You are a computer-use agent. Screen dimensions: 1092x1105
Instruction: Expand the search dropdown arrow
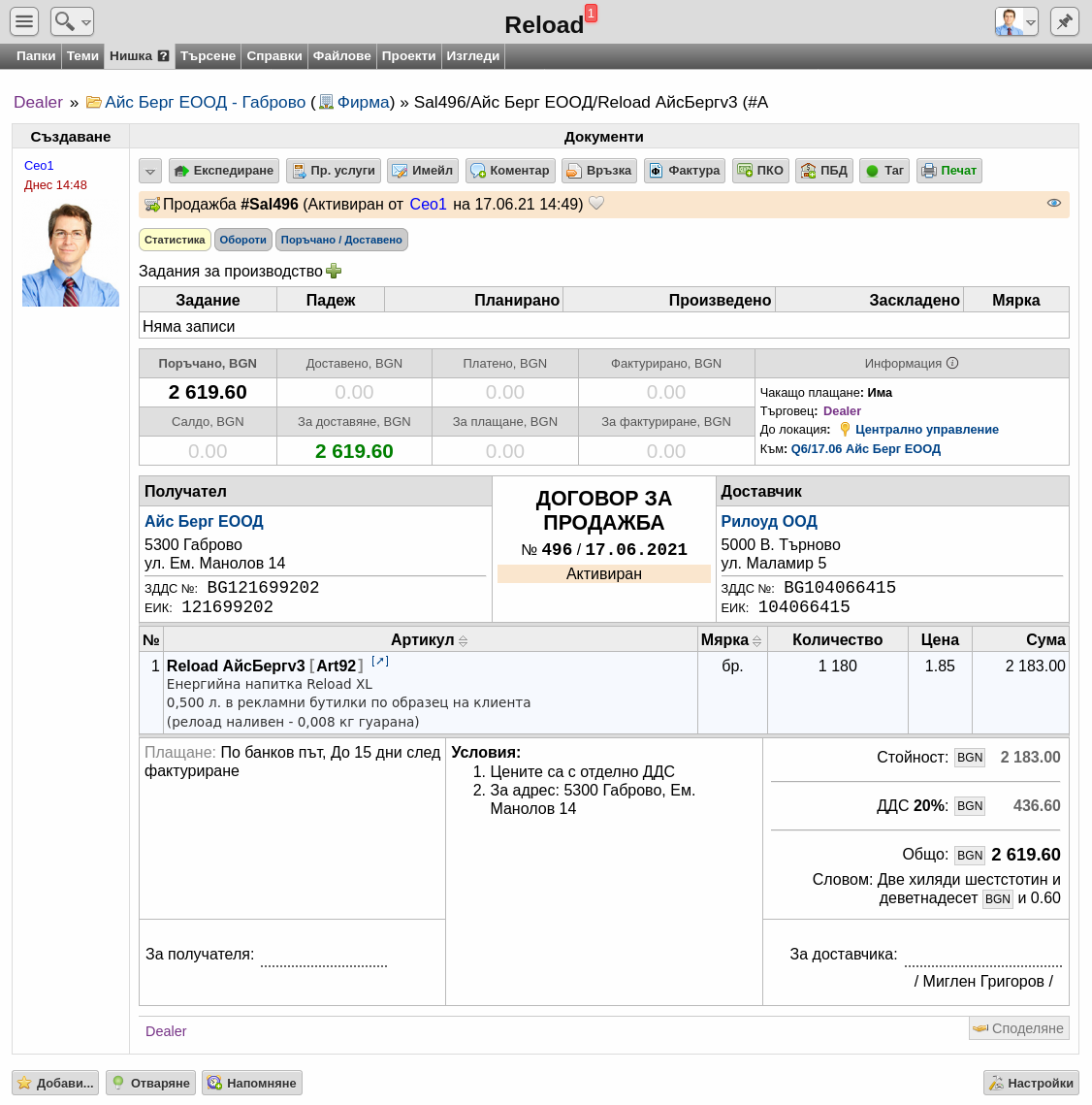pos(86,22)
